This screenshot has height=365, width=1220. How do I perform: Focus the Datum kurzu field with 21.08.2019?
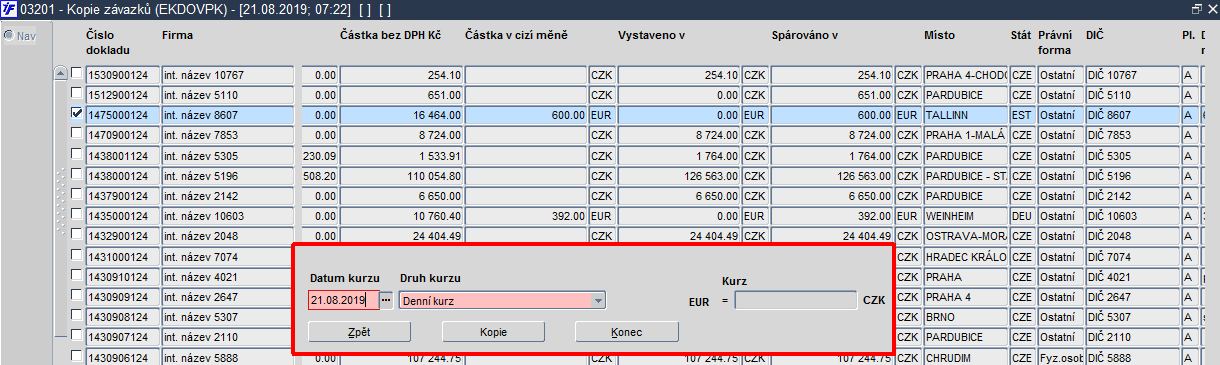tap(344, 299)
